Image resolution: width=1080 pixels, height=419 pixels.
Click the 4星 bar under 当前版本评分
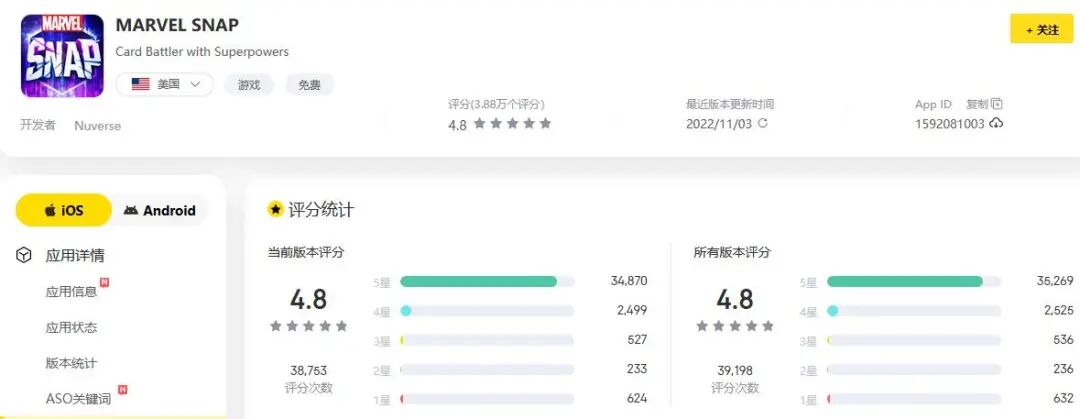pos(487,311)
